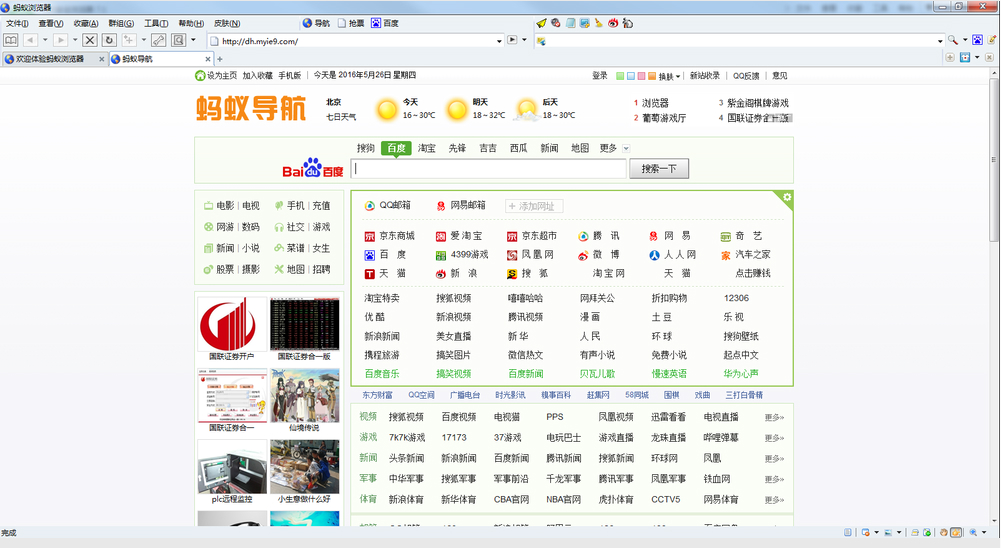
Task: Switch to the 淘宝 search tab
Action: tap(427, 148)
